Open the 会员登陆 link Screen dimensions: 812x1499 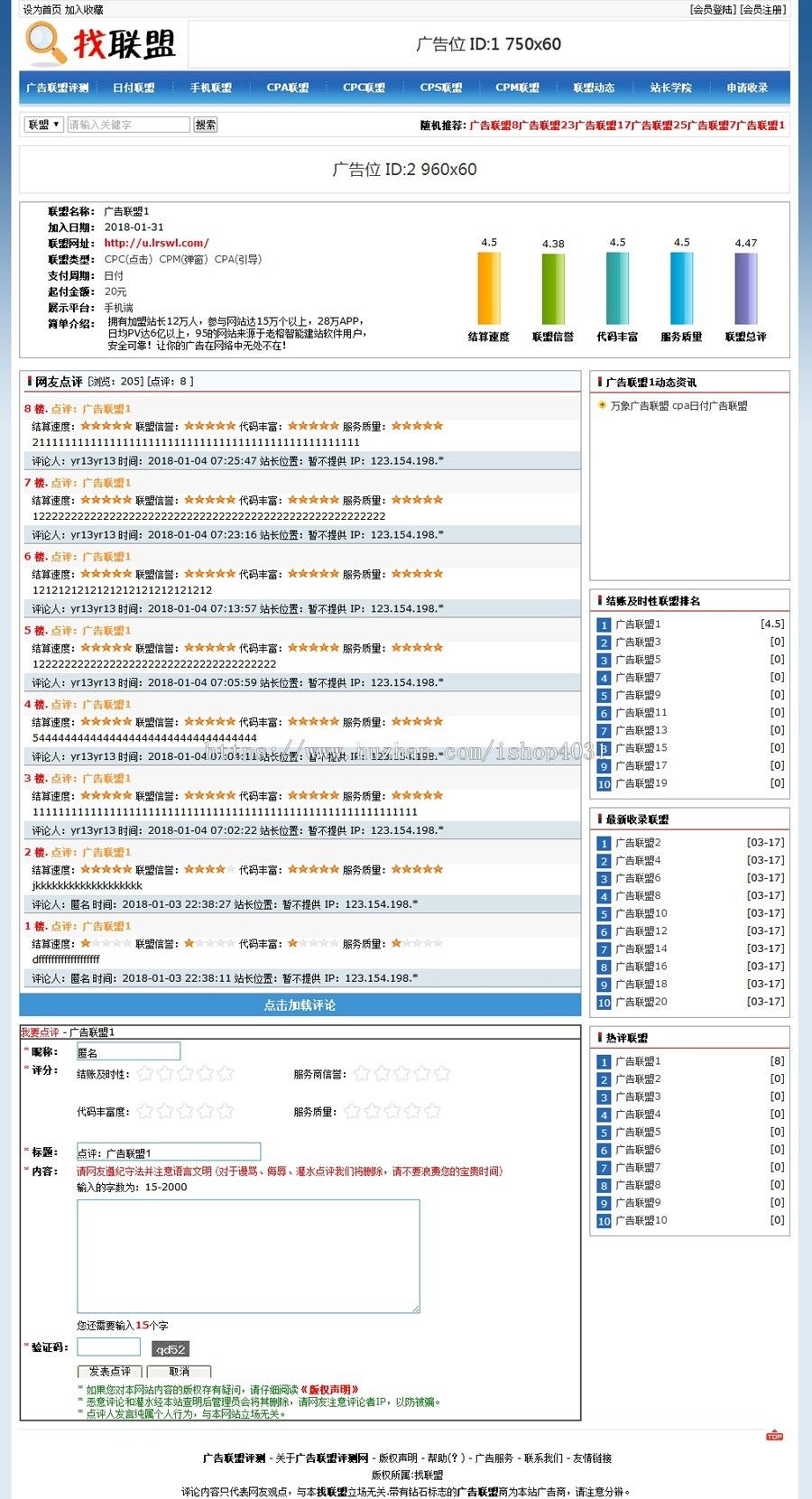point(713,10)
